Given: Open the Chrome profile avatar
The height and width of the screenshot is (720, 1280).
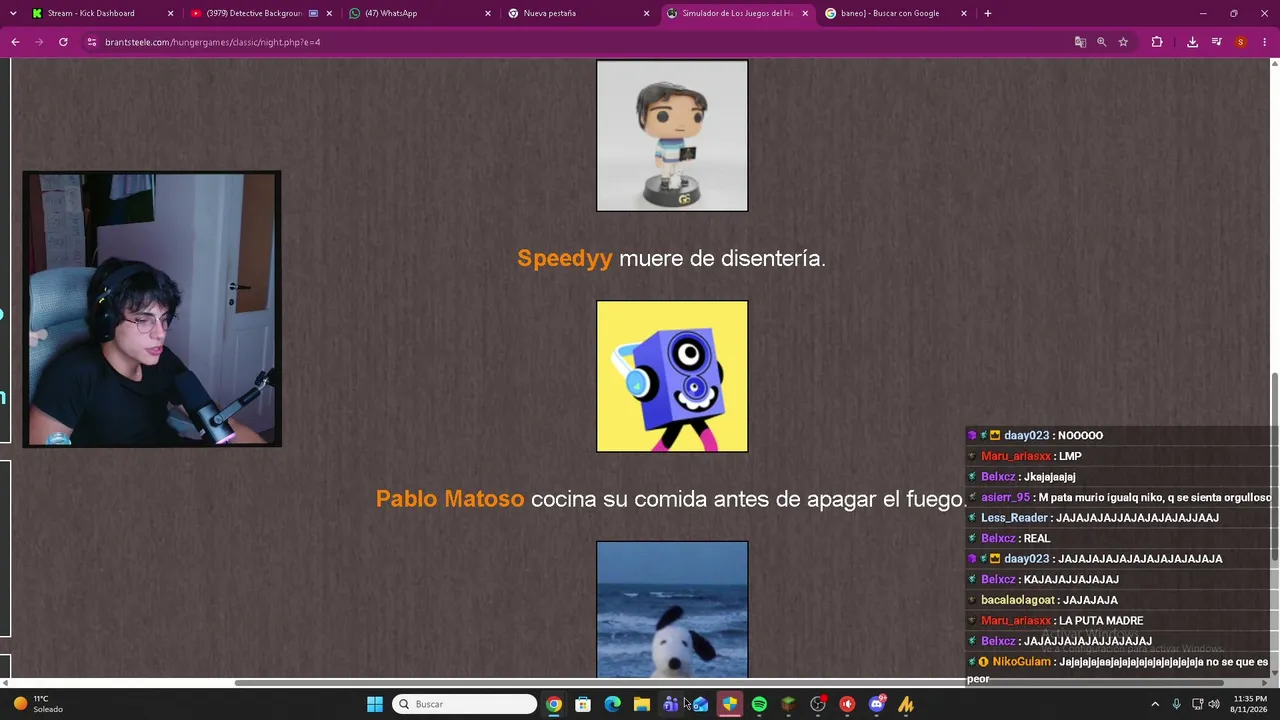Looking at the screenshot, I should coord(1240,42).
